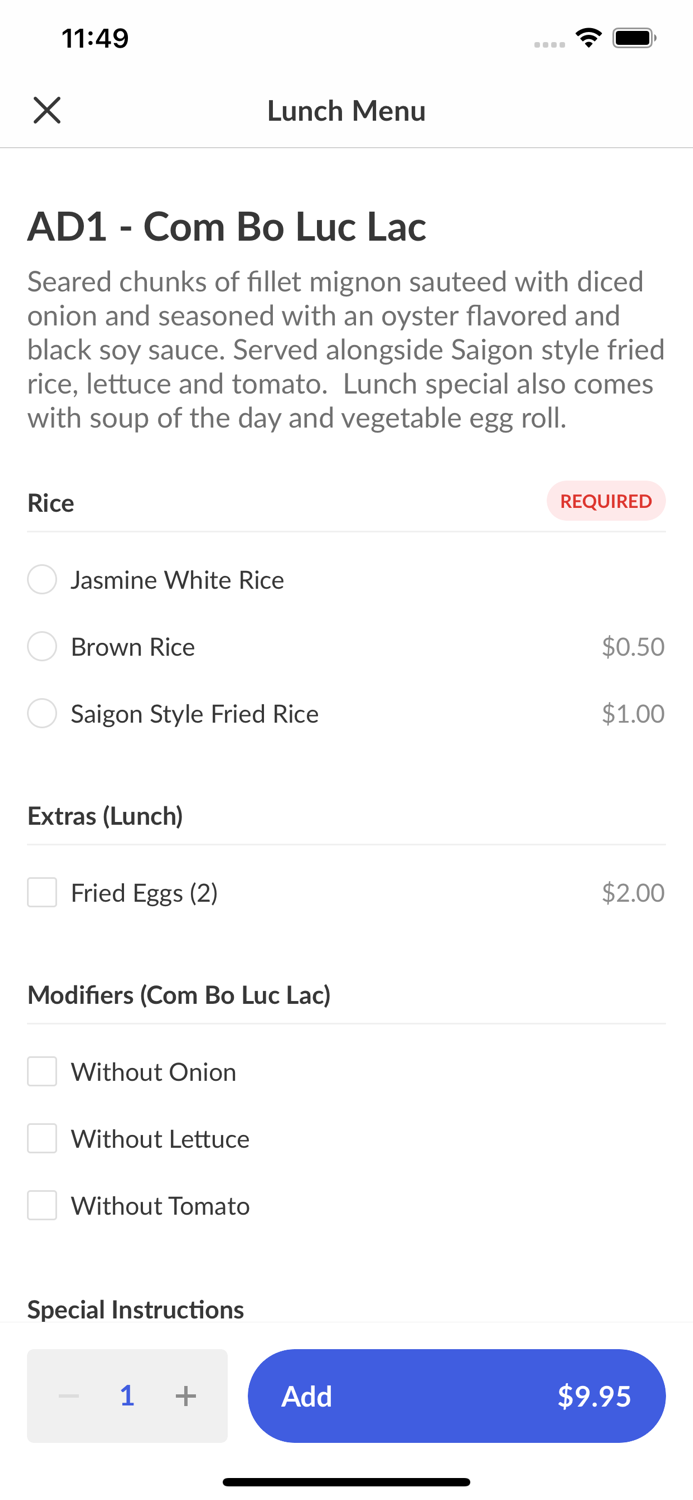The height and width of the screenshot is (1500, 693).
Task: Tap the Special Instructions section
Action: coord(135,1309)
